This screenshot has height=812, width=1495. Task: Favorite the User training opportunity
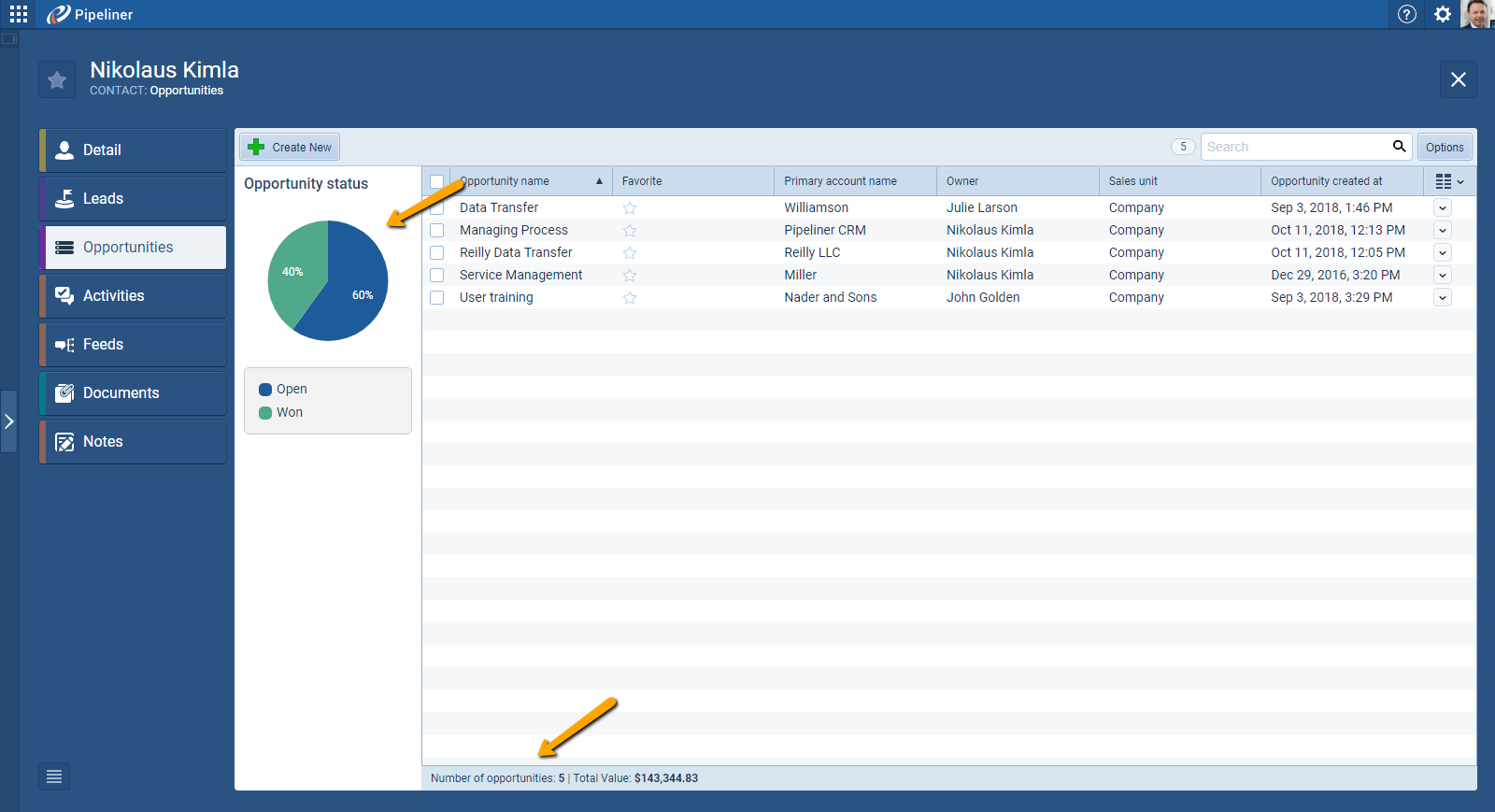[x=630, y=298]
